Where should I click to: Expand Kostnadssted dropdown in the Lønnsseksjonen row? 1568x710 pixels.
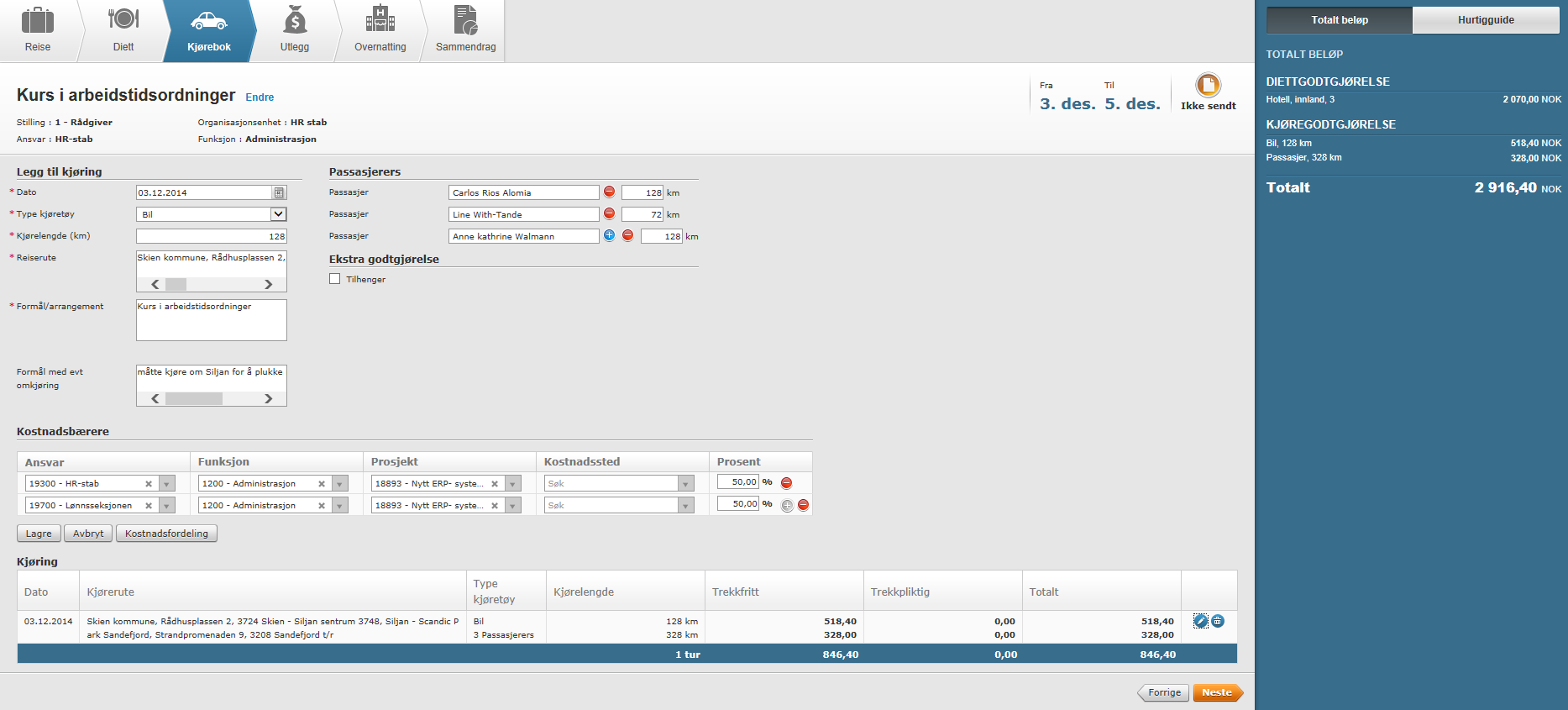click(686, 506)
